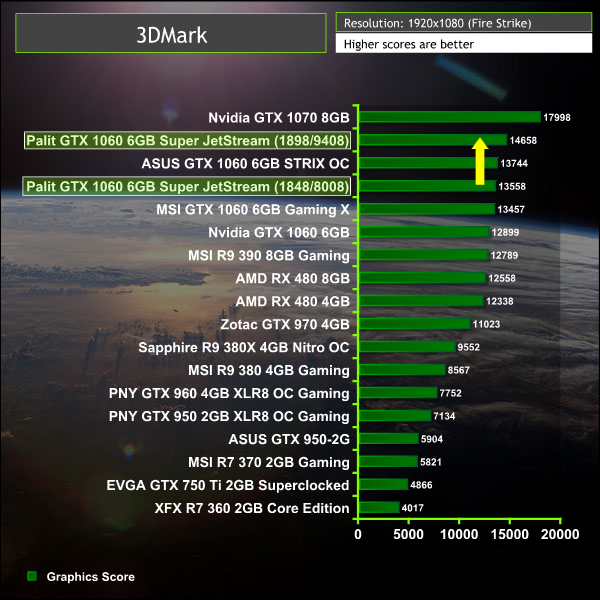600x600 pixels.
Task: Click the 'Graphics Score' legend text
Action: 91,577
